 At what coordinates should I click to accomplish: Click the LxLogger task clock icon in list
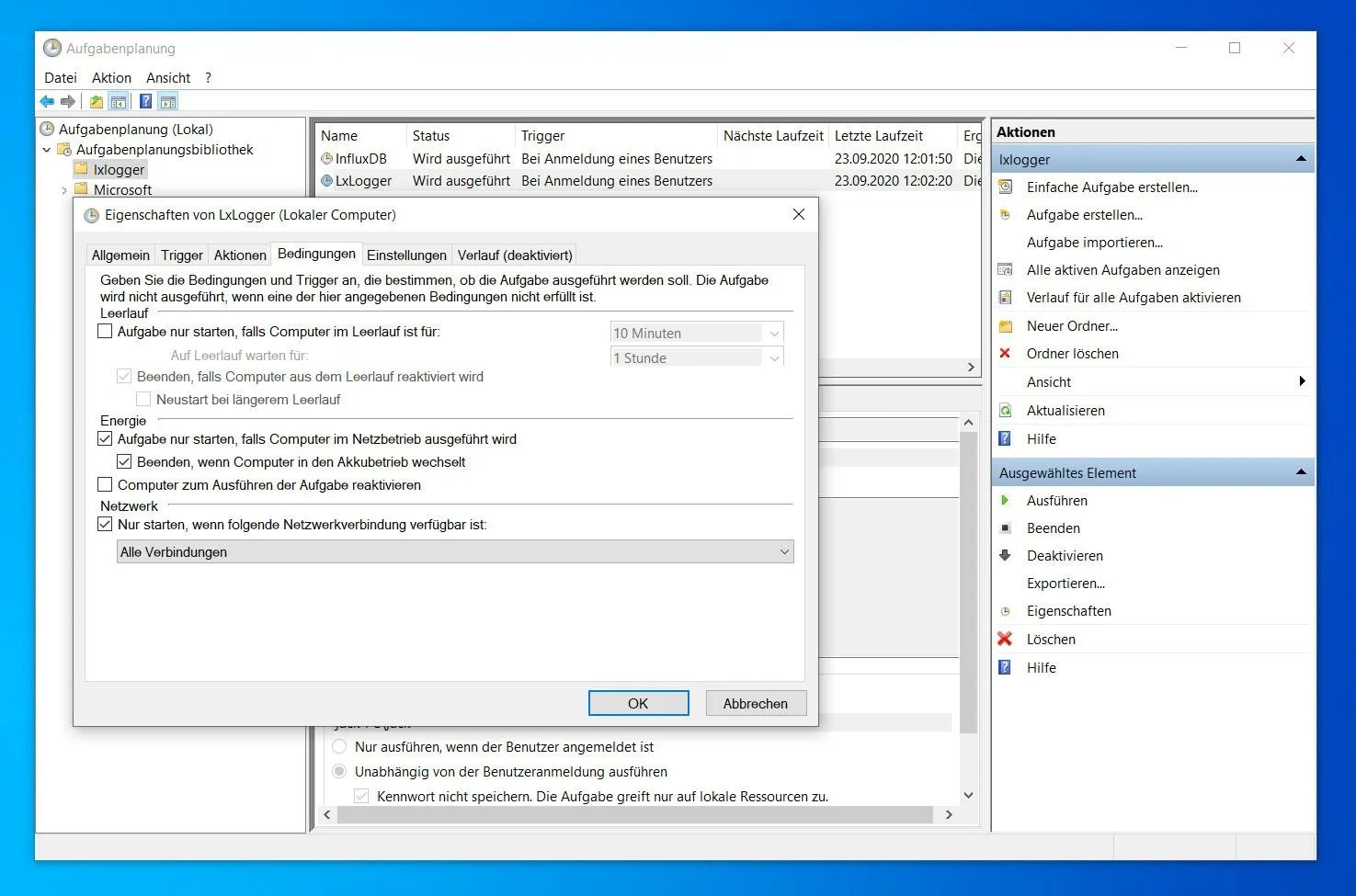326,181
